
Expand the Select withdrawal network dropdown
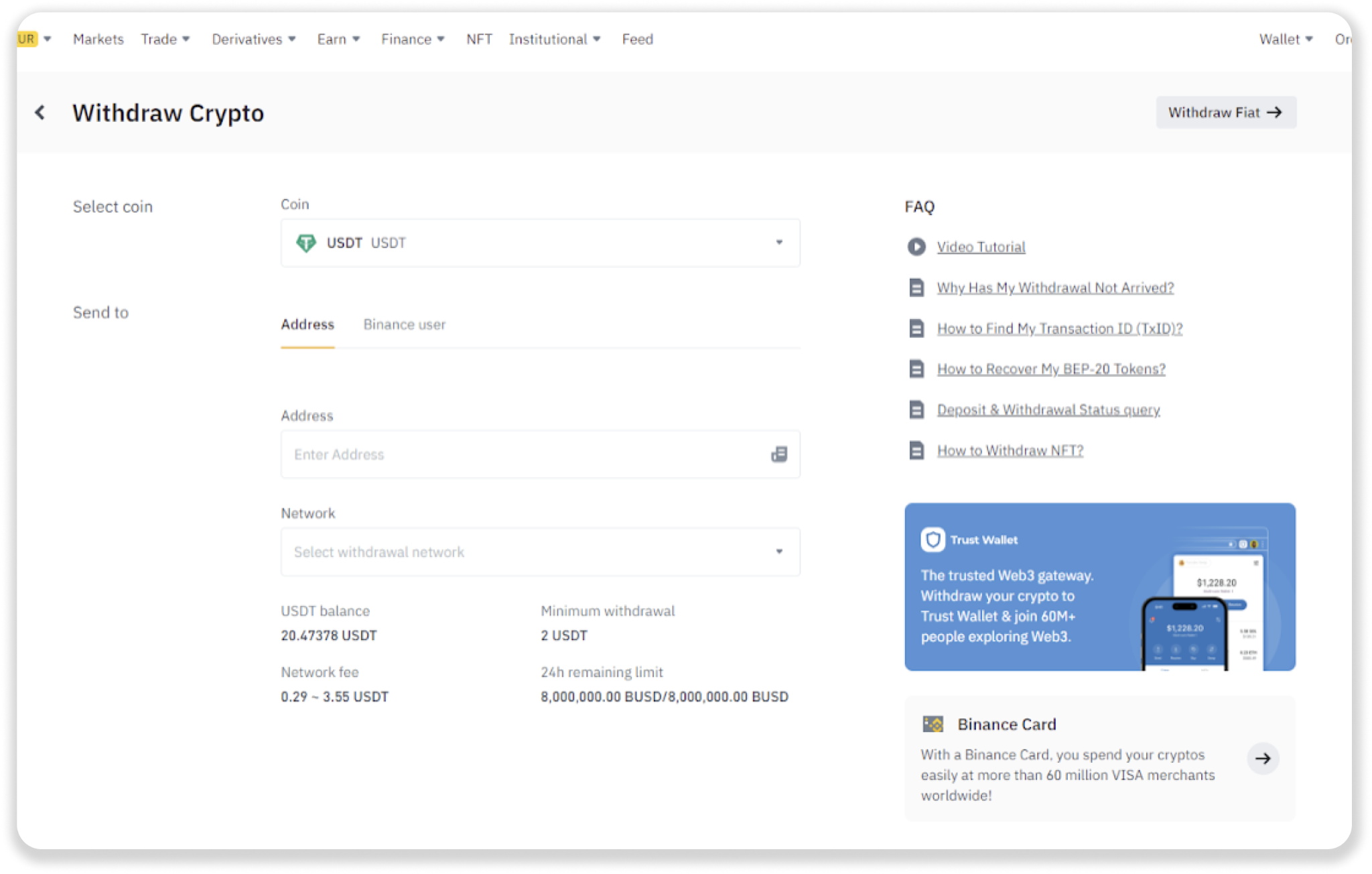click(x=540, y=552)
